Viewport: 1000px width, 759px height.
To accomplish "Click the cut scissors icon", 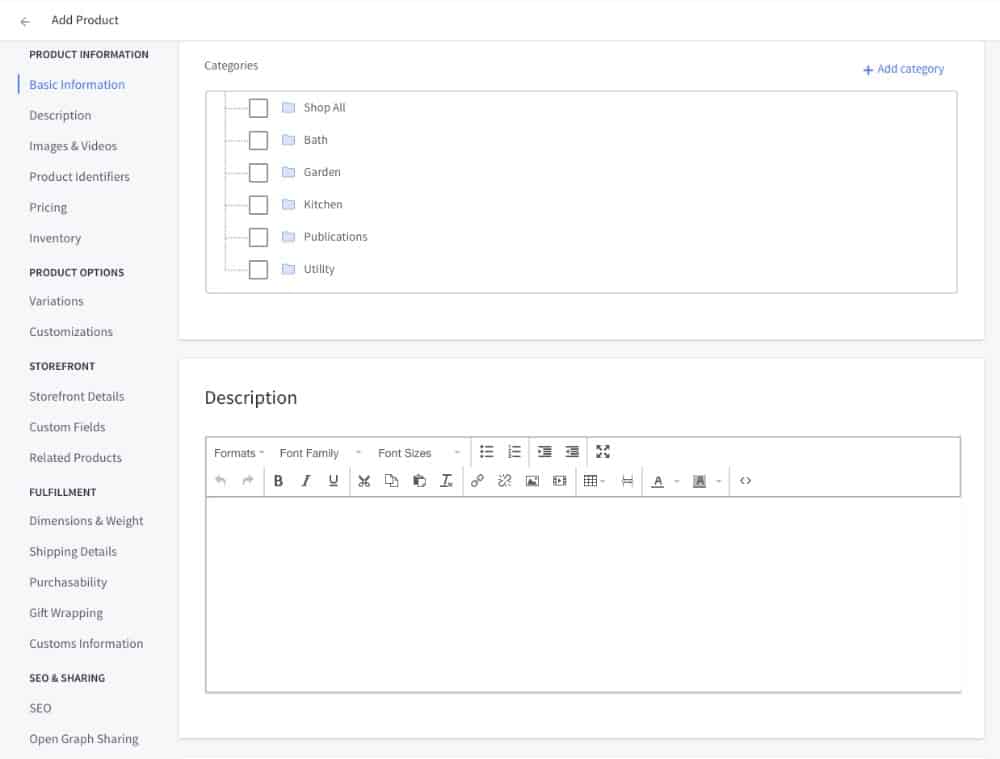I will [364, 481].
